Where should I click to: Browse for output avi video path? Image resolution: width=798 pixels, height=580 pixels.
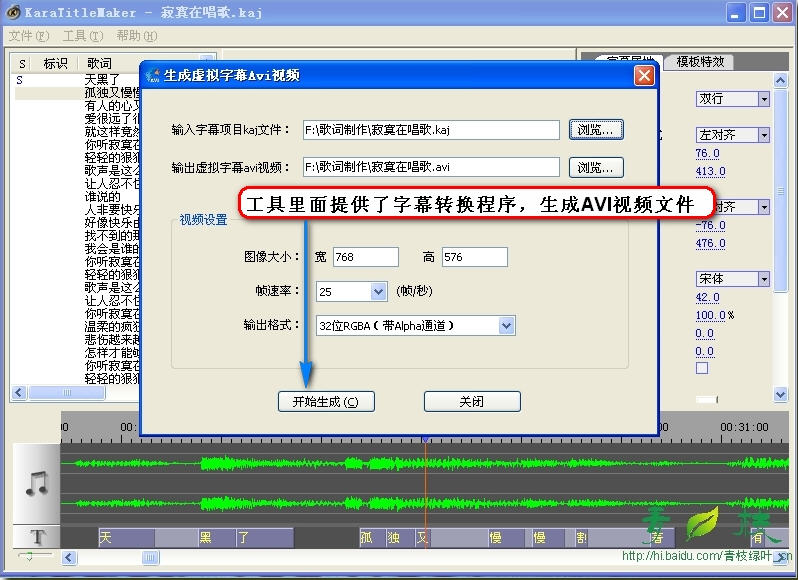596,167
